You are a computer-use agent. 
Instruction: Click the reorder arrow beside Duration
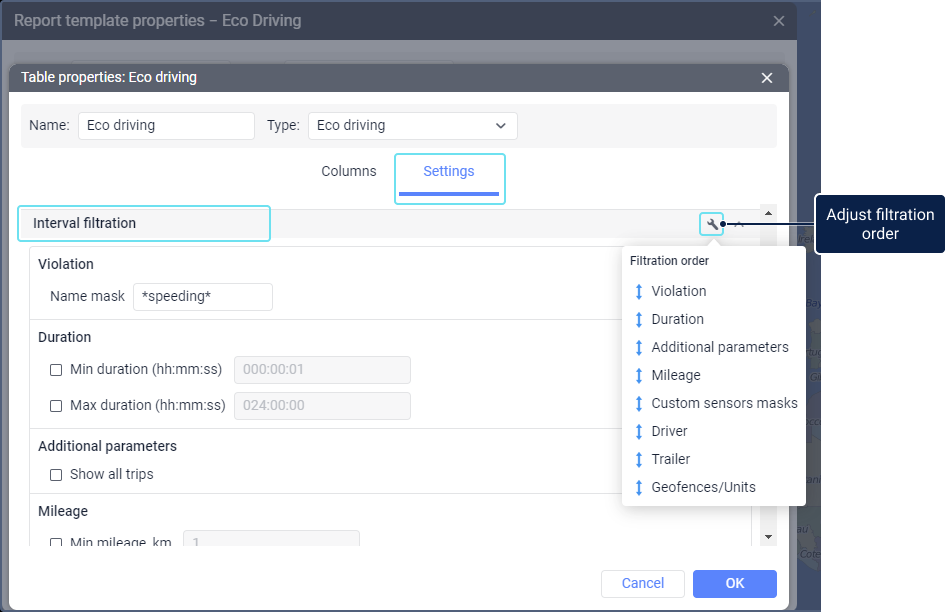(x=638, y=319)
